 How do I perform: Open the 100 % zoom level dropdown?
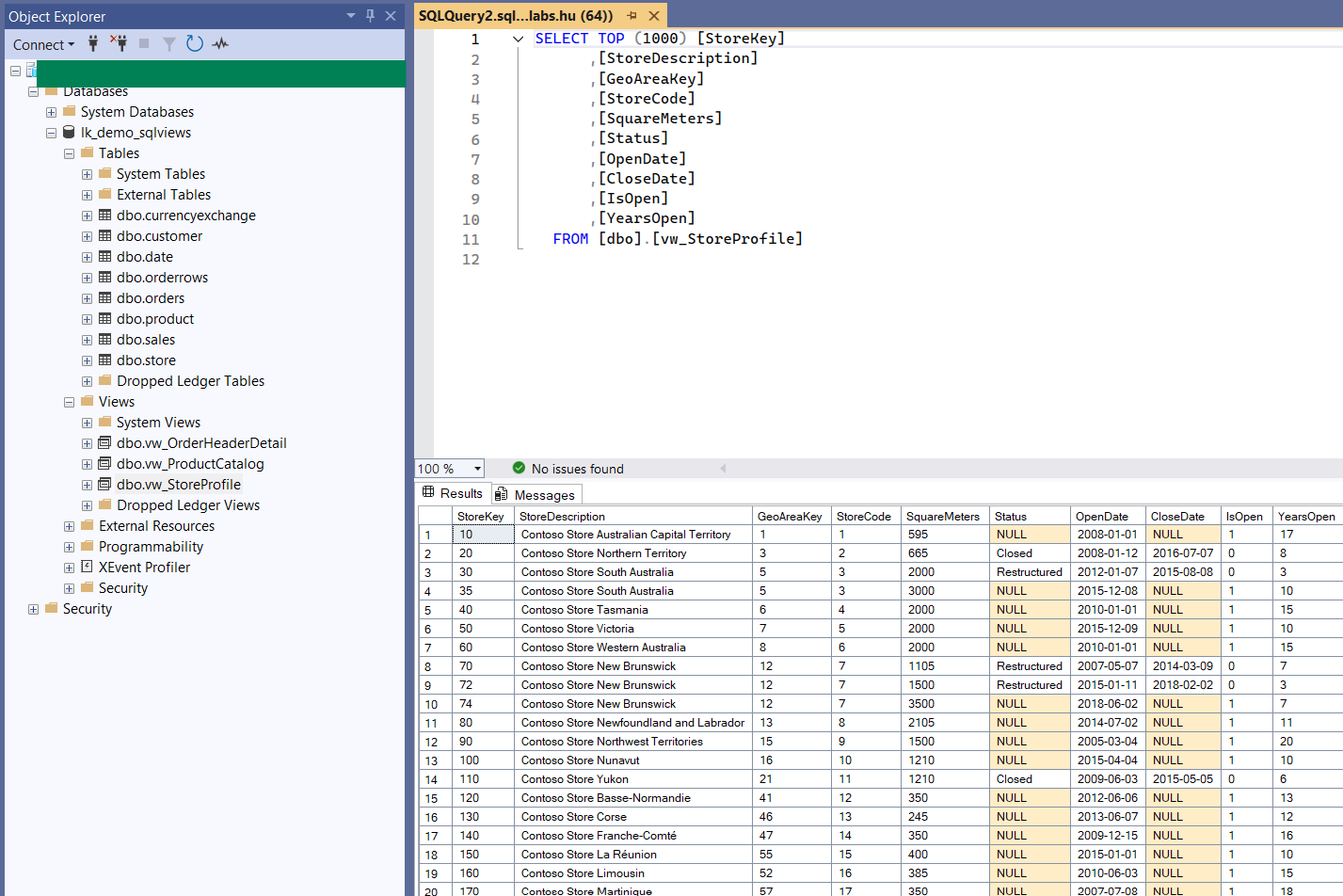477,469
